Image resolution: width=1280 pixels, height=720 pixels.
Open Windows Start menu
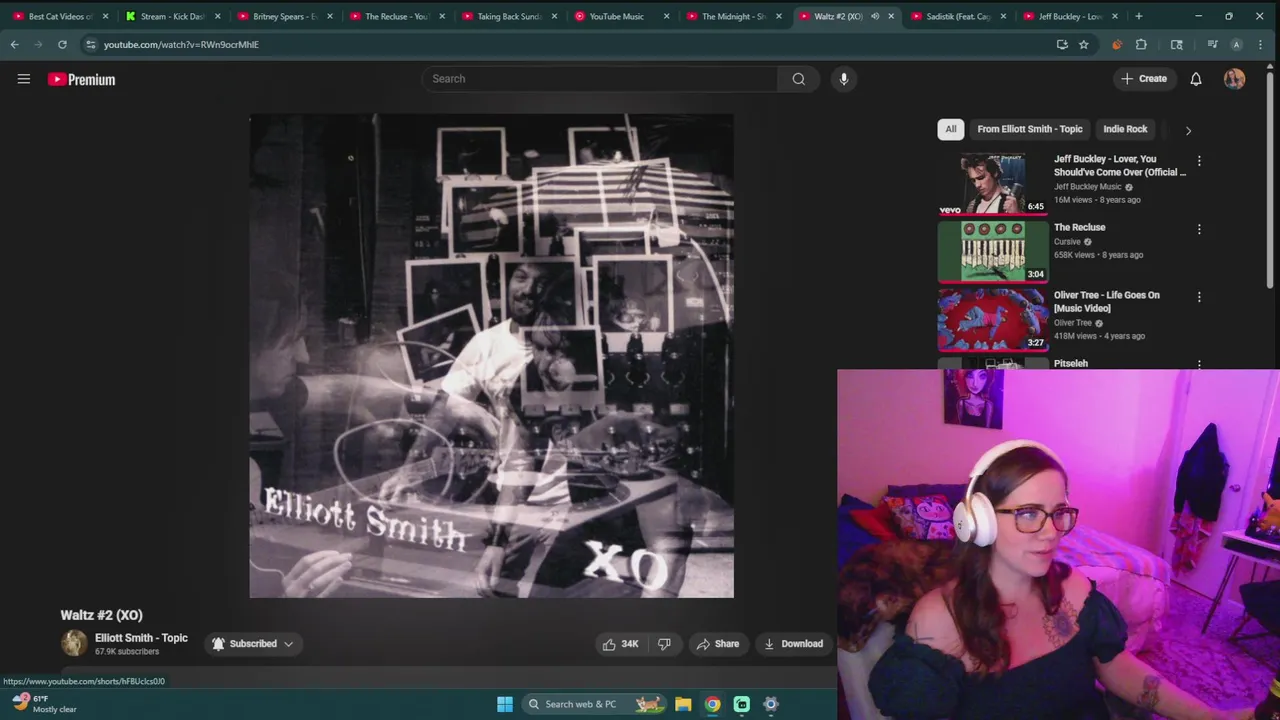tap(505, 704)
